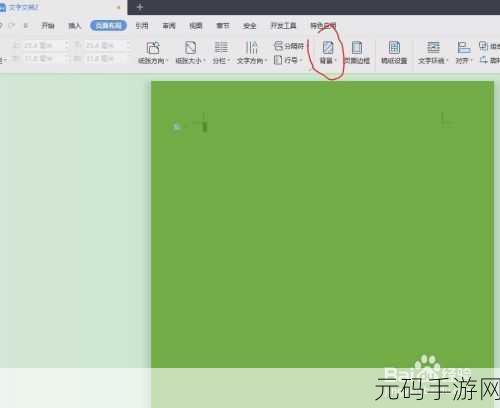
Task: Open 稿纸设置 manuscript paper settings
Action: click(x=394, y=53)
